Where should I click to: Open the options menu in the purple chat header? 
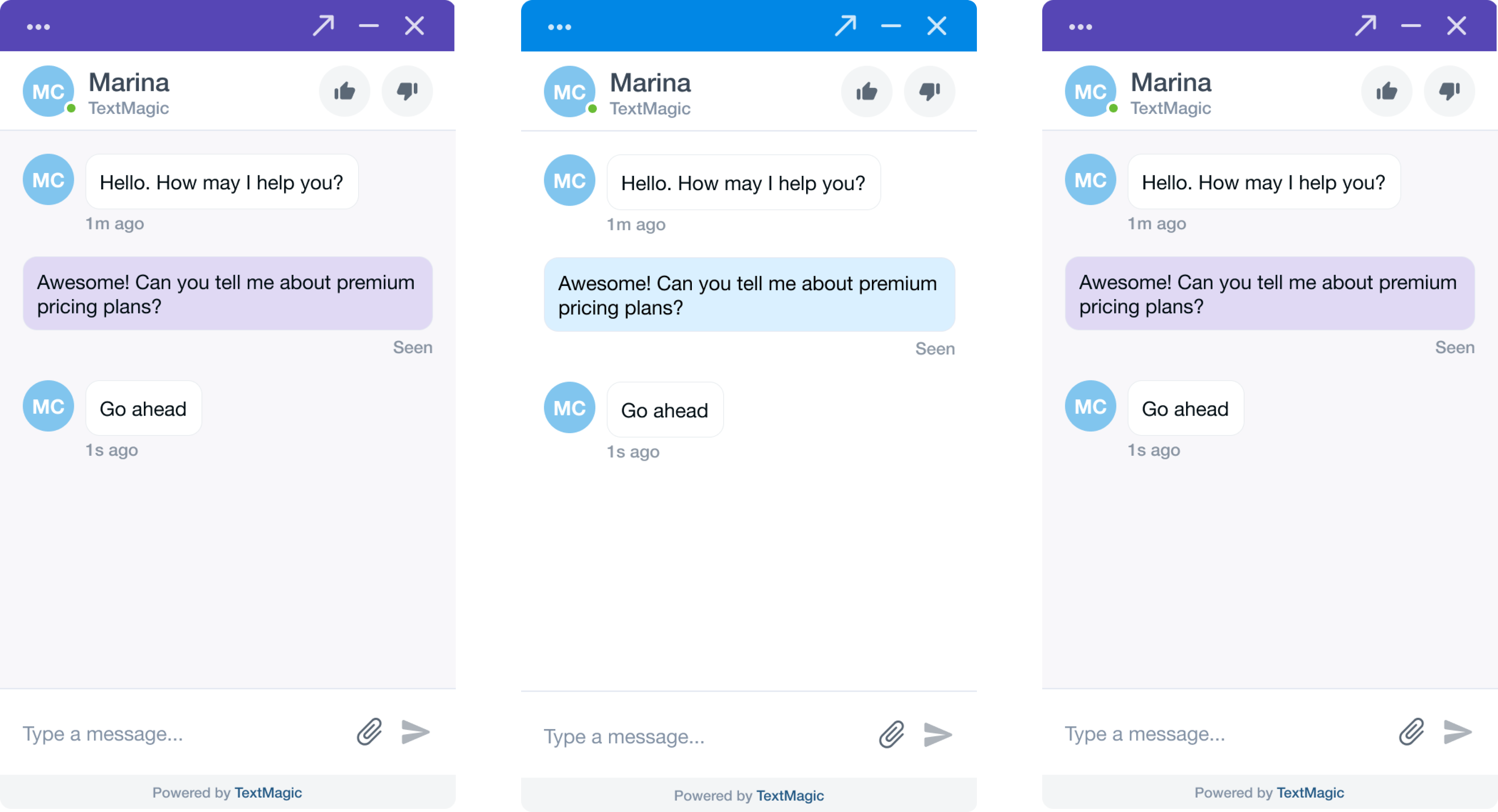click(38, 26)
